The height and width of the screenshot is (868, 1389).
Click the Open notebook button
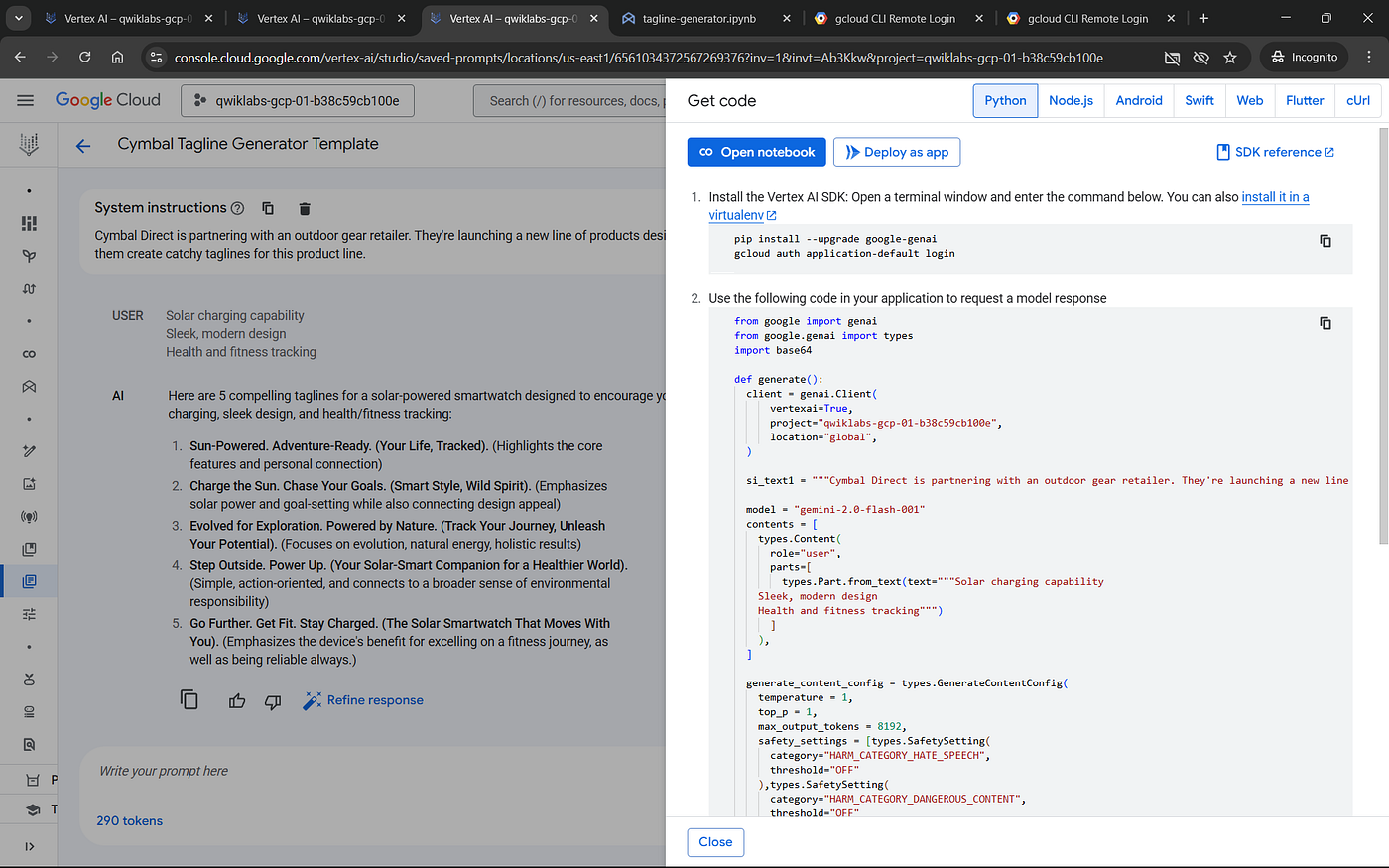click(x=756, y=152)
